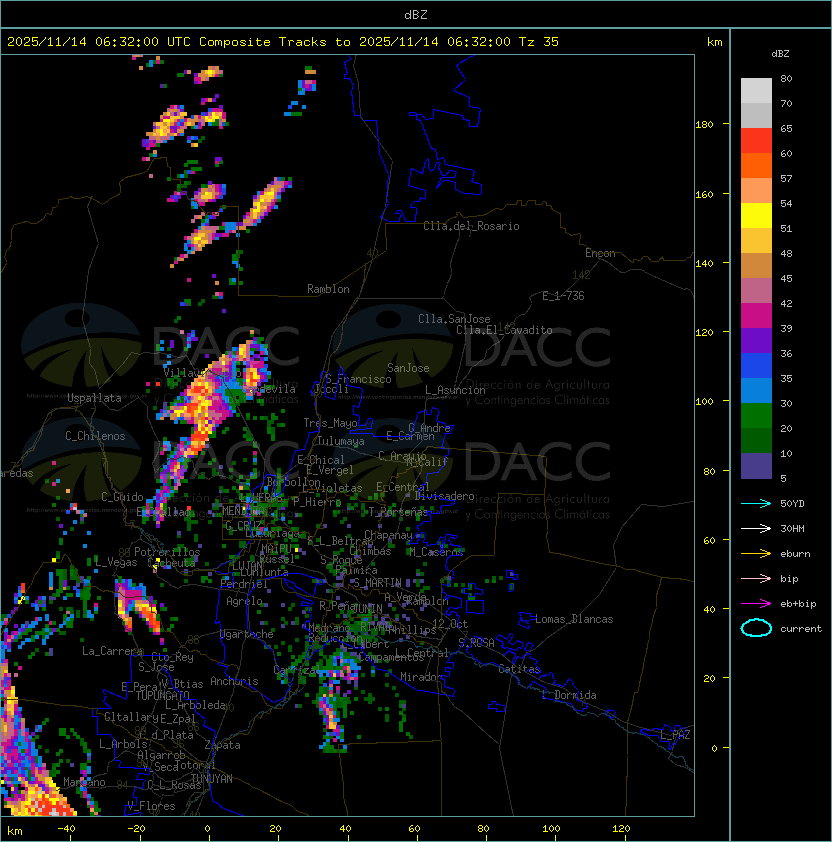Click the 'Agrelo' map label

coord(244,601)
